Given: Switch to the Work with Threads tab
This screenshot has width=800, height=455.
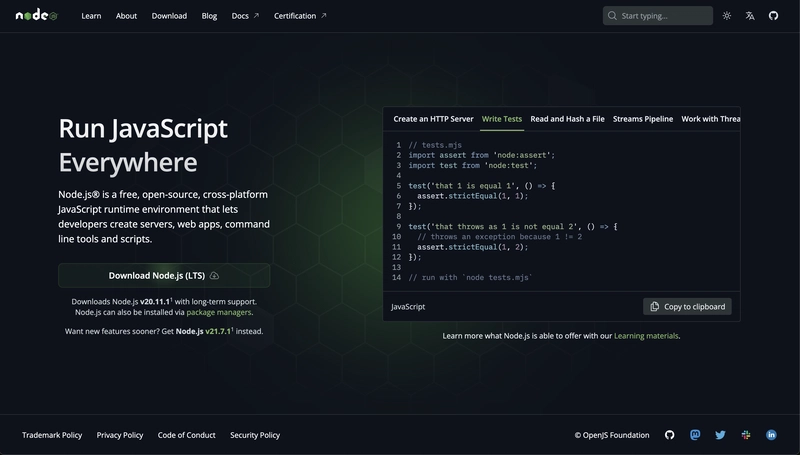Looking at the screenshot, I should click(x=711, y=119).
